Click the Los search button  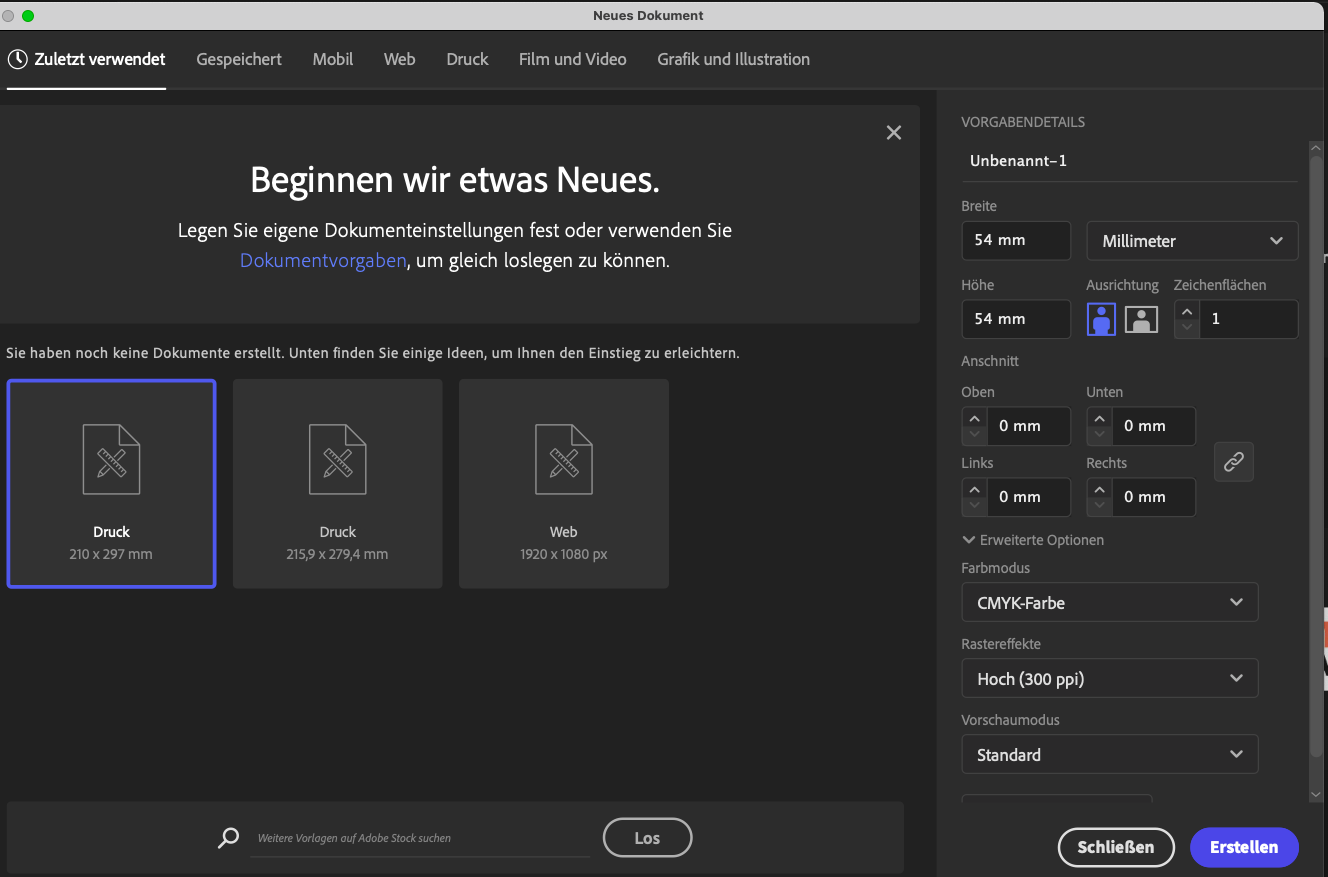(647, 838)
